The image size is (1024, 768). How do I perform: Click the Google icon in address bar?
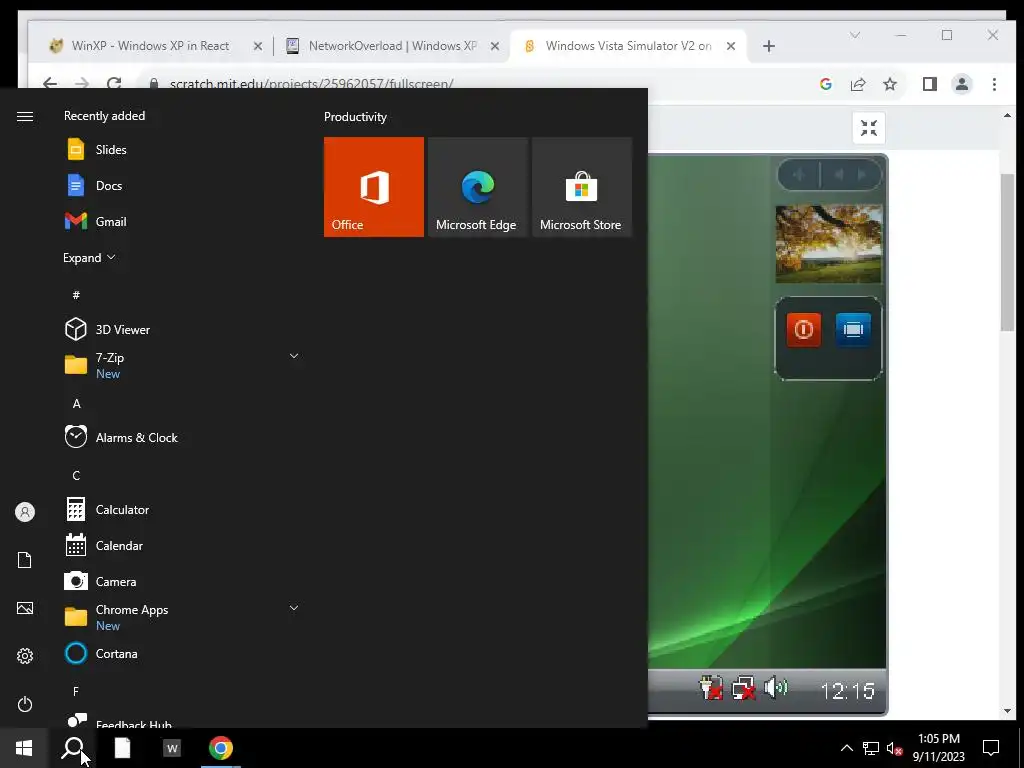click(825, 84)
